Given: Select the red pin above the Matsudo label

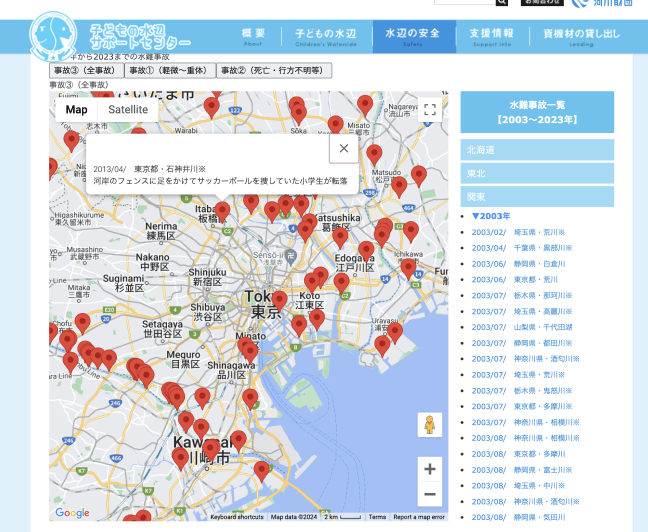Looking at the screenshot, I should click(x=374, y=155).
